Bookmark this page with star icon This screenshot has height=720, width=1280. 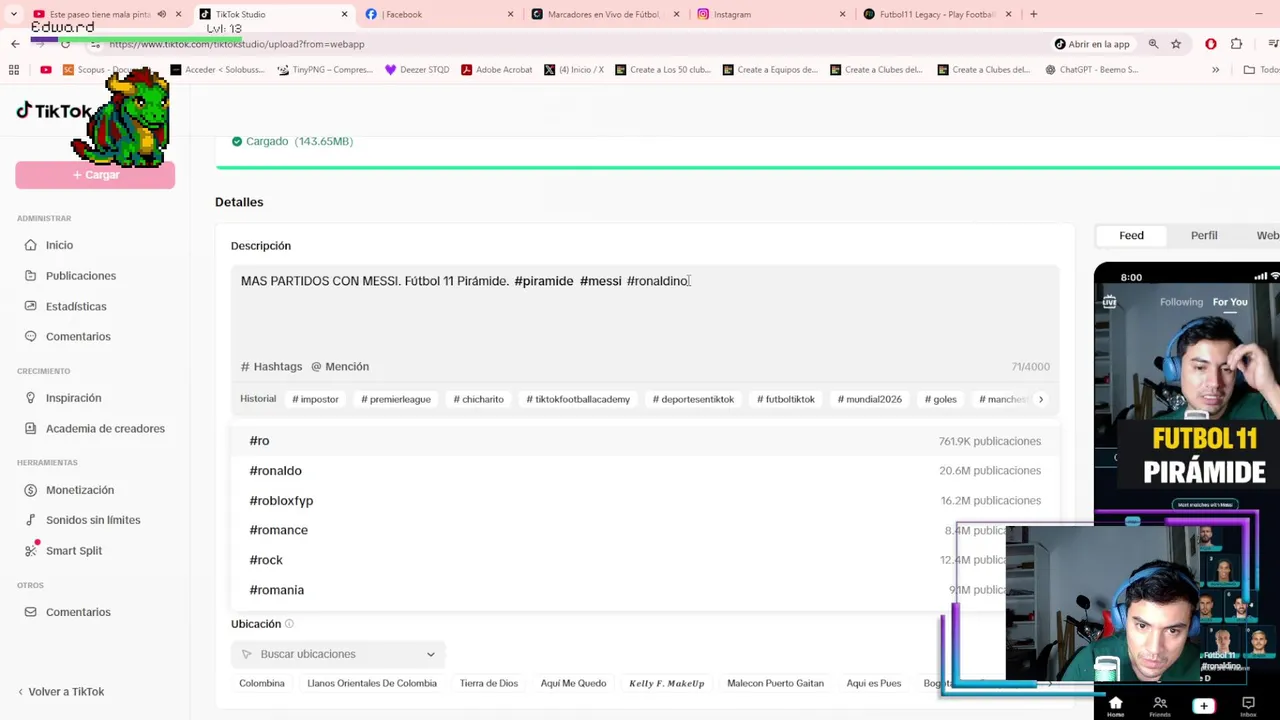coord(1176,44)
